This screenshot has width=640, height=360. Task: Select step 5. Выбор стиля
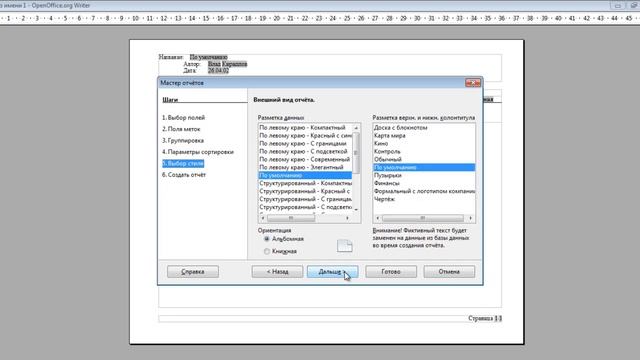click(183, 163)
